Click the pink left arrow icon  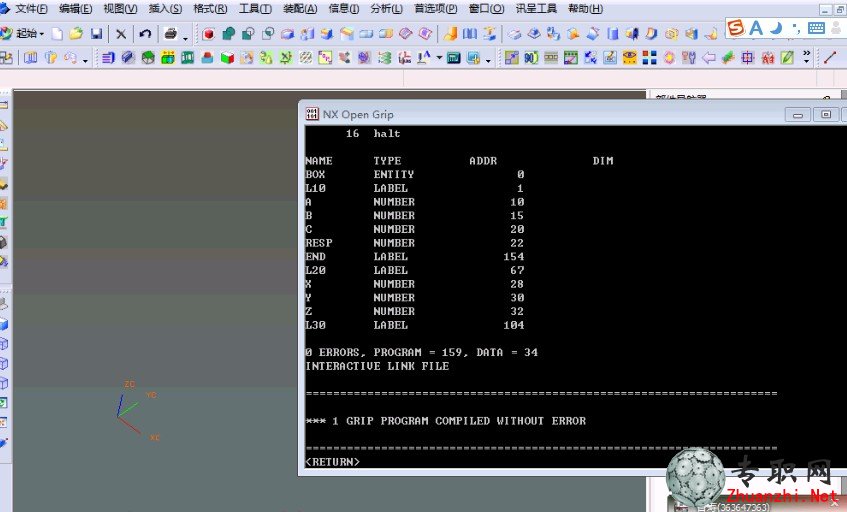click(x=708, y=57)
